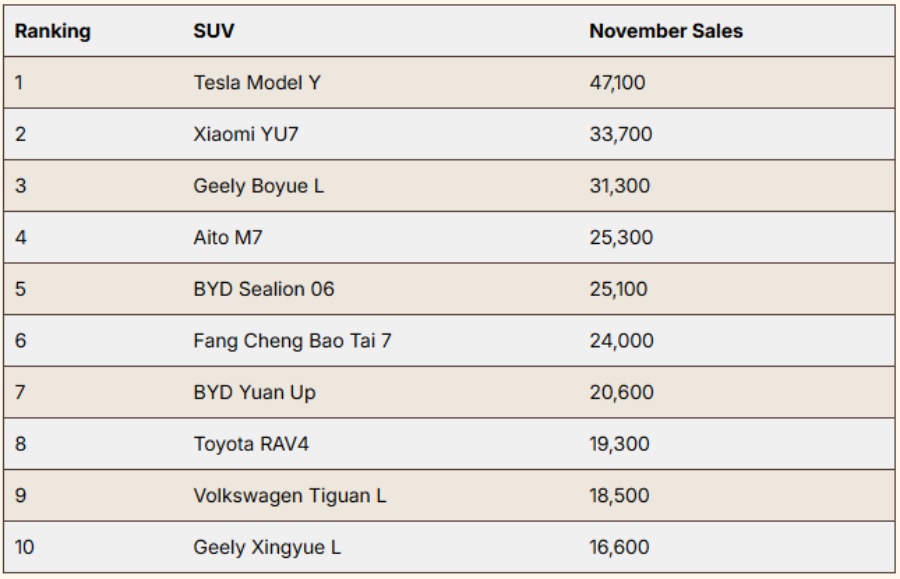Click the 24,000 sales figure
Viewport: 900px width, 579px height.
(621, 341)
